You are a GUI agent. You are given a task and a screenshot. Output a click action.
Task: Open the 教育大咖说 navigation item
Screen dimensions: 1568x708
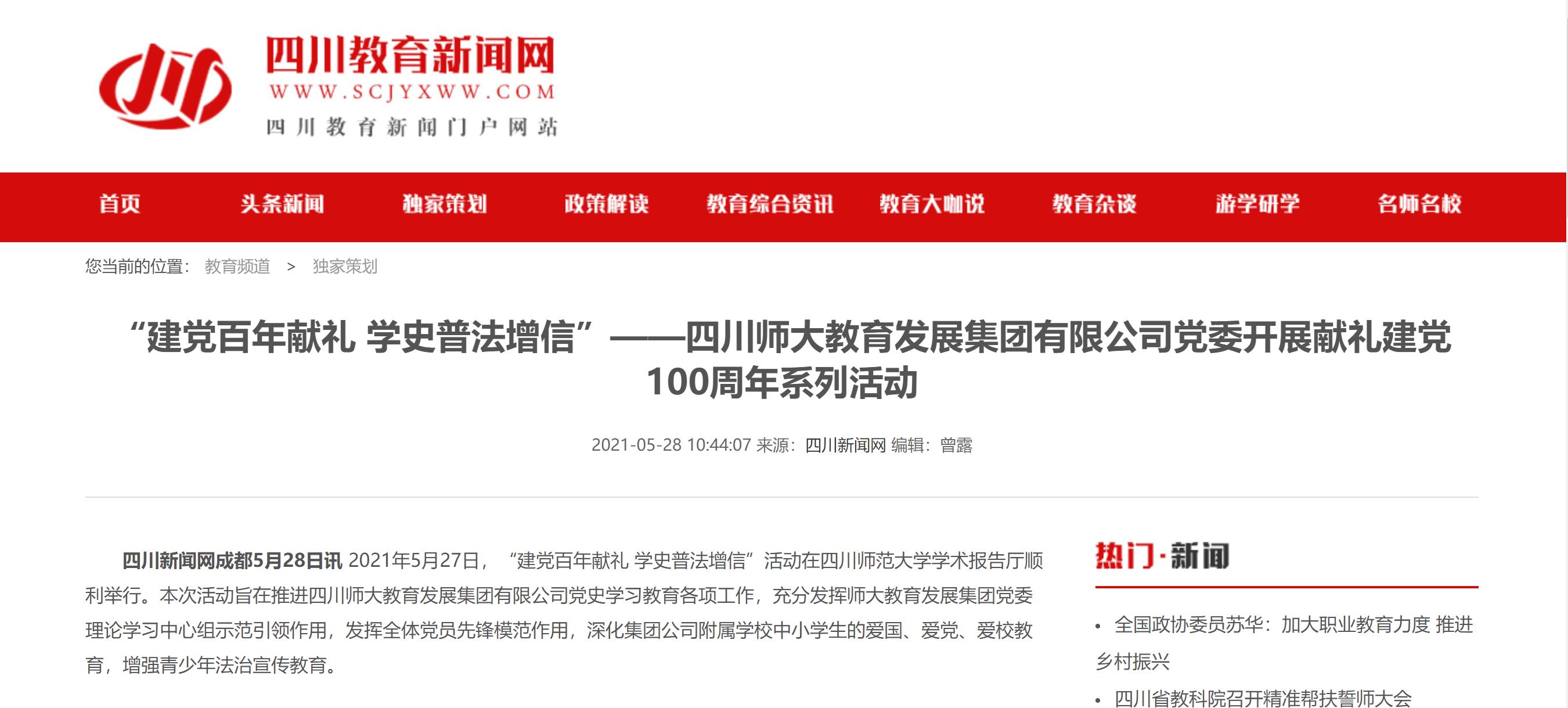tap(932, 204)
